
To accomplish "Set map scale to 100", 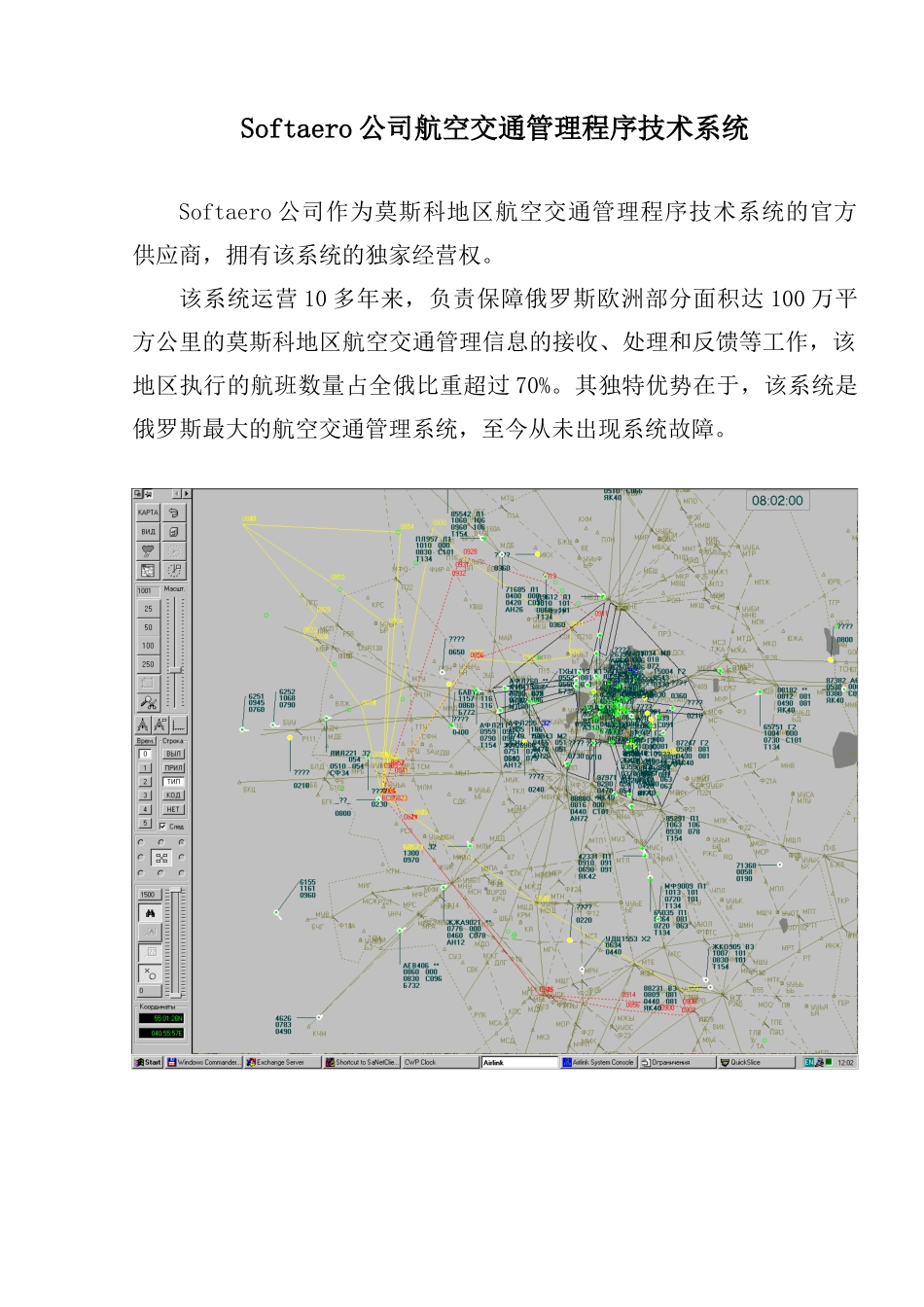I will pos(148,646).
